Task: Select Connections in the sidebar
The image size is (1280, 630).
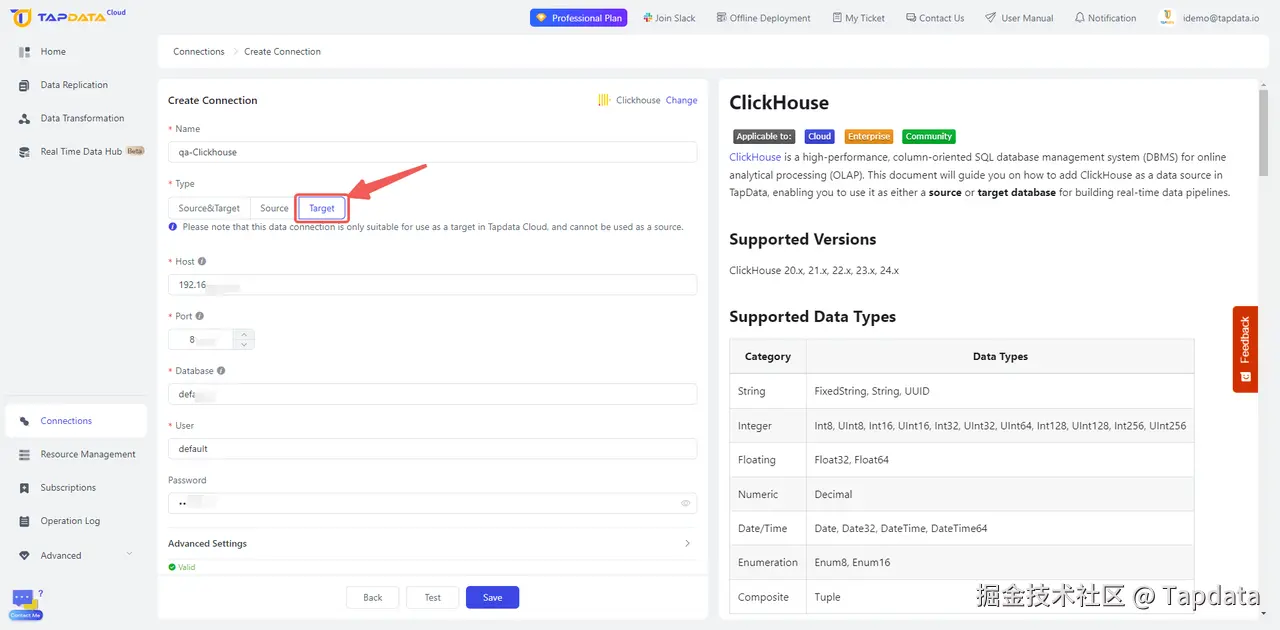Action: coord(76,421)
